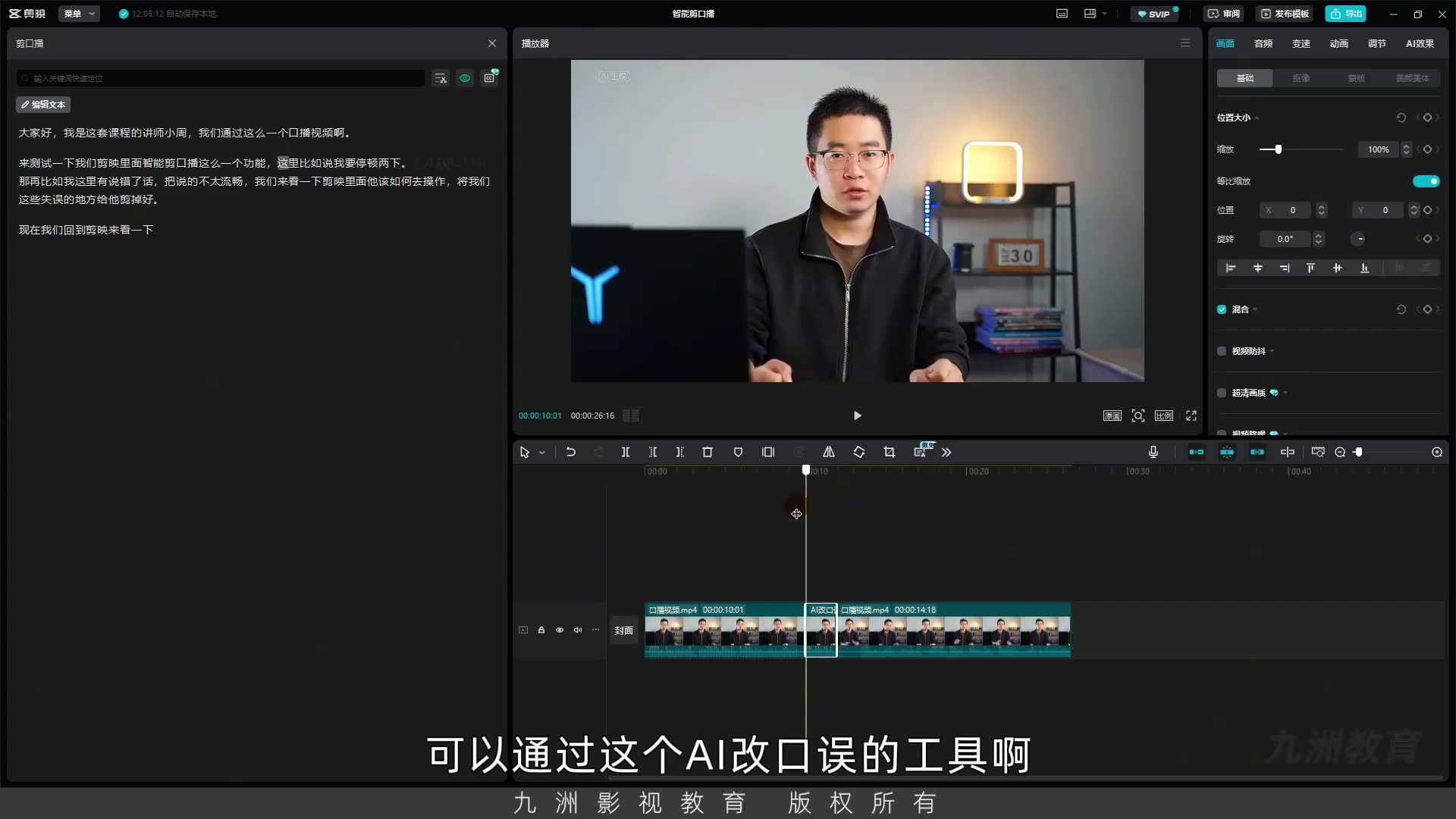Screen dimensions: 1456x819
Task: Uncheck the 混合 checkbox
Action: click(x=1222, y=309)
